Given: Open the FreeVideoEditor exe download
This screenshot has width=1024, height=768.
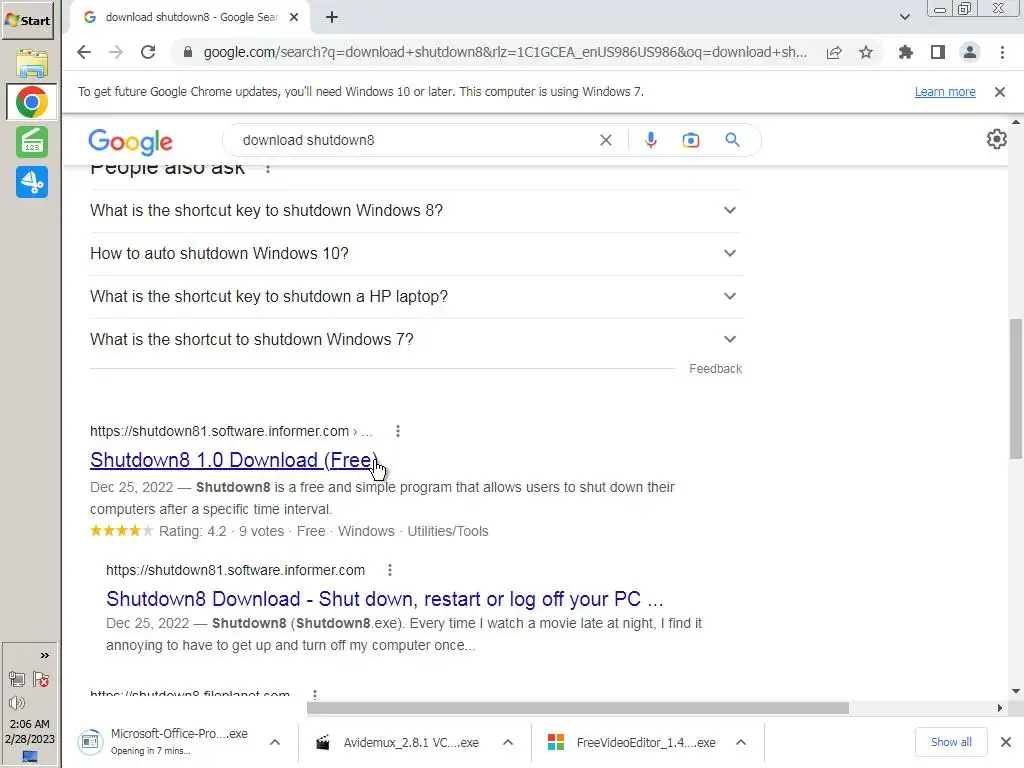Looking at the screenshot, I should tap(633, 743).
